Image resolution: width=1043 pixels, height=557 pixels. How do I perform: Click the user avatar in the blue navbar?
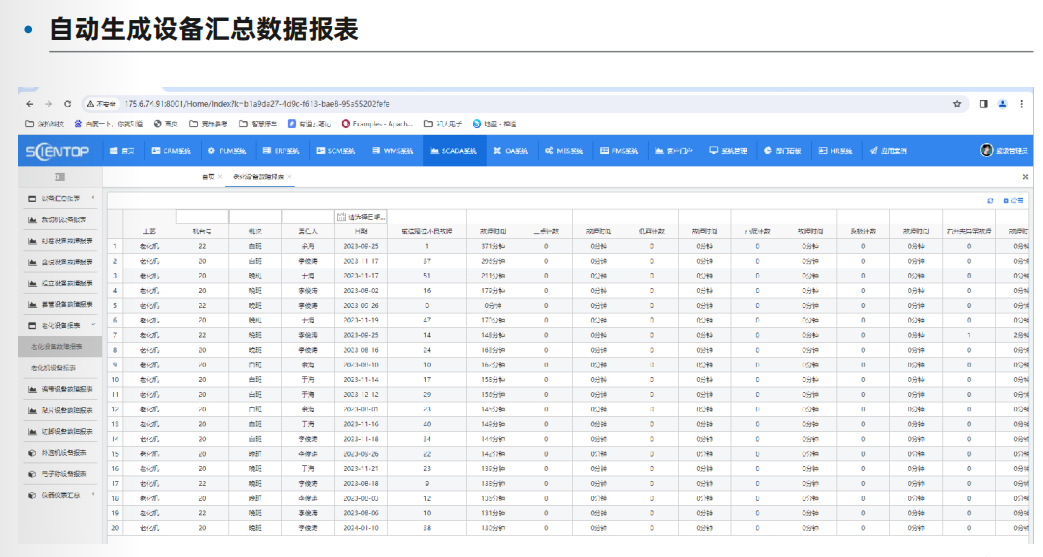pos(986,150)
